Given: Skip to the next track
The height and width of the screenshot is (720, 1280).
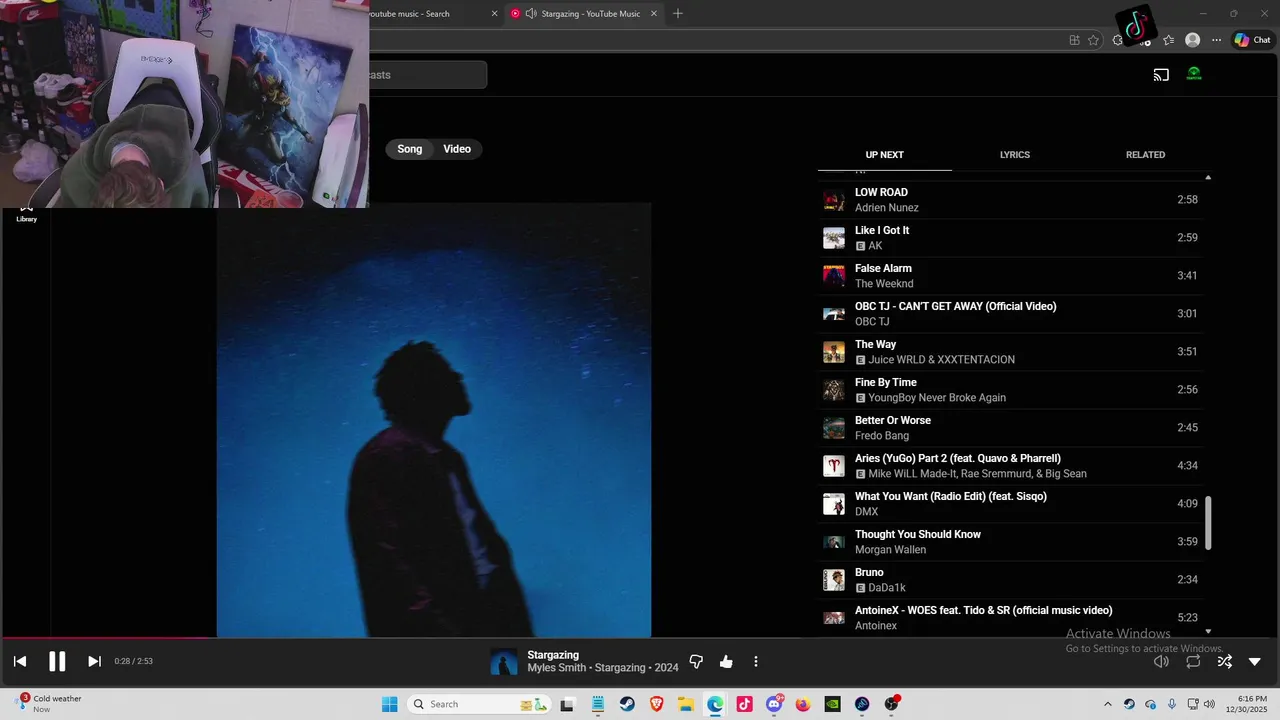Looking at the screenshot, I should point(94,661).
